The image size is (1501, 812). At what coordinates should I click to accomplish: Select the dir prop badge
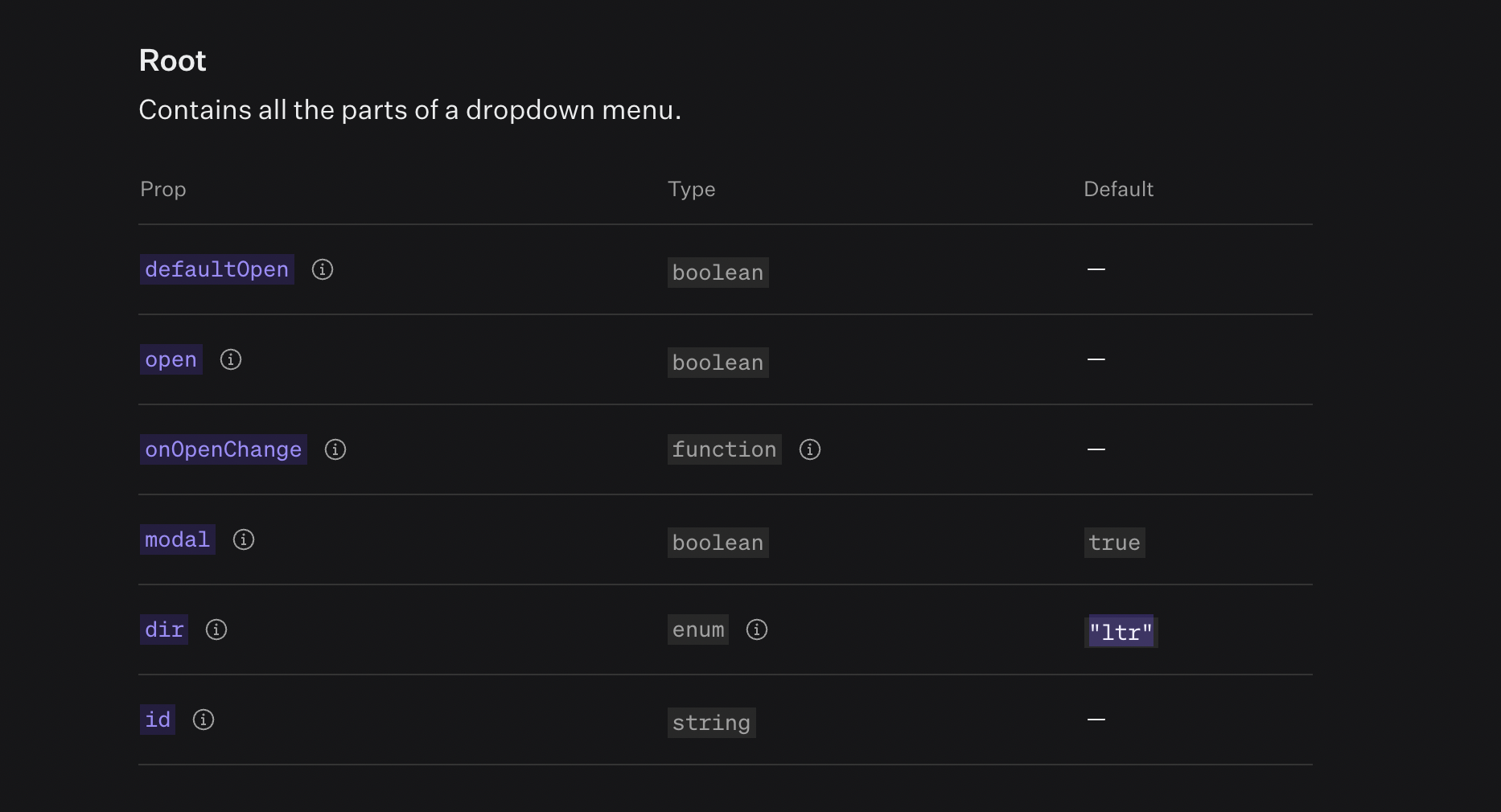pyautogui.click(x=163, y=630)
